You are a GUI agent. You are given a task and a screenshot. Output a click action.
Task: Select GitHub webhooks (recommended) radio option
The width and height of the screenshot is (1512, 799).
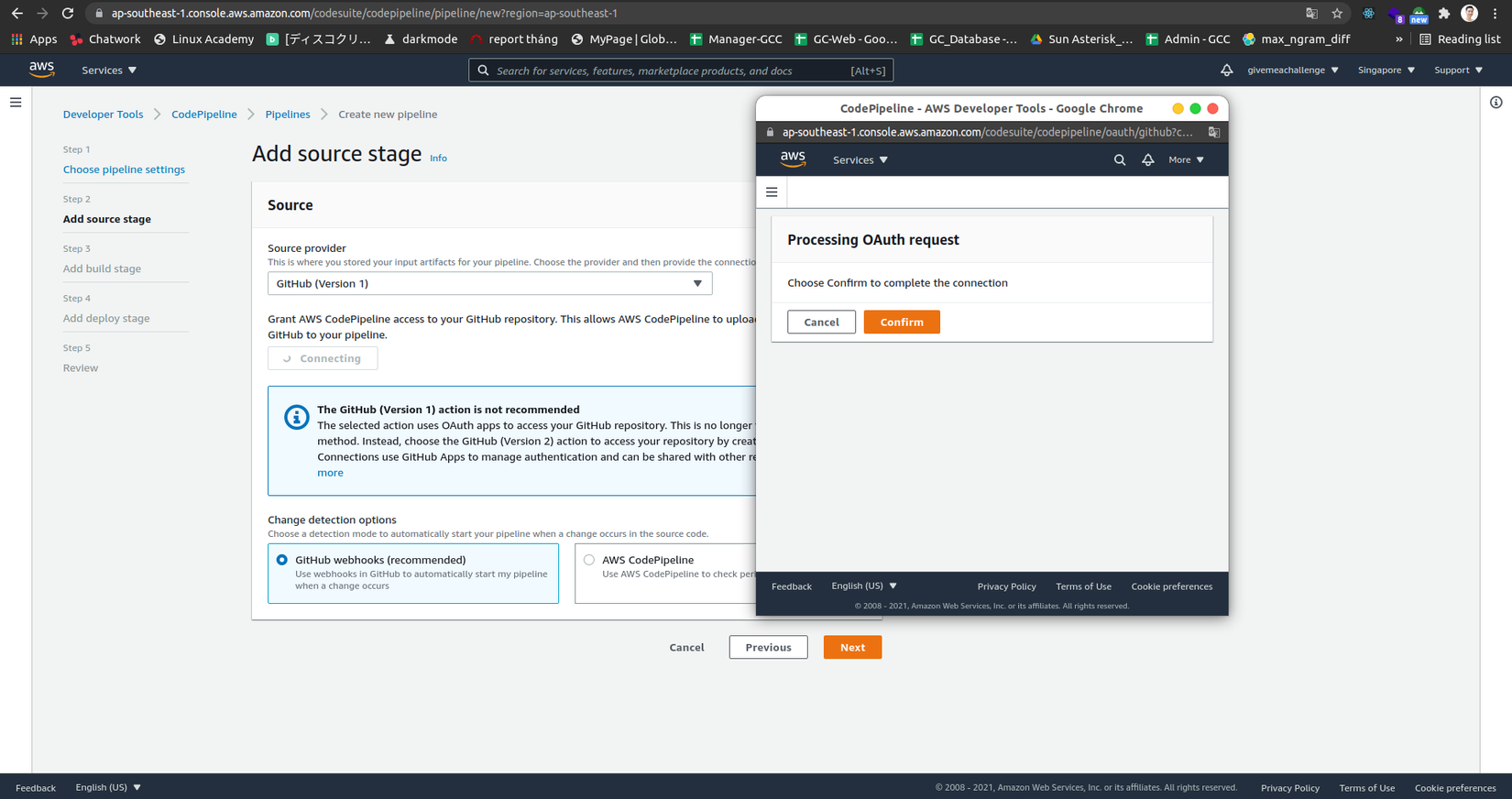(282, 560)
